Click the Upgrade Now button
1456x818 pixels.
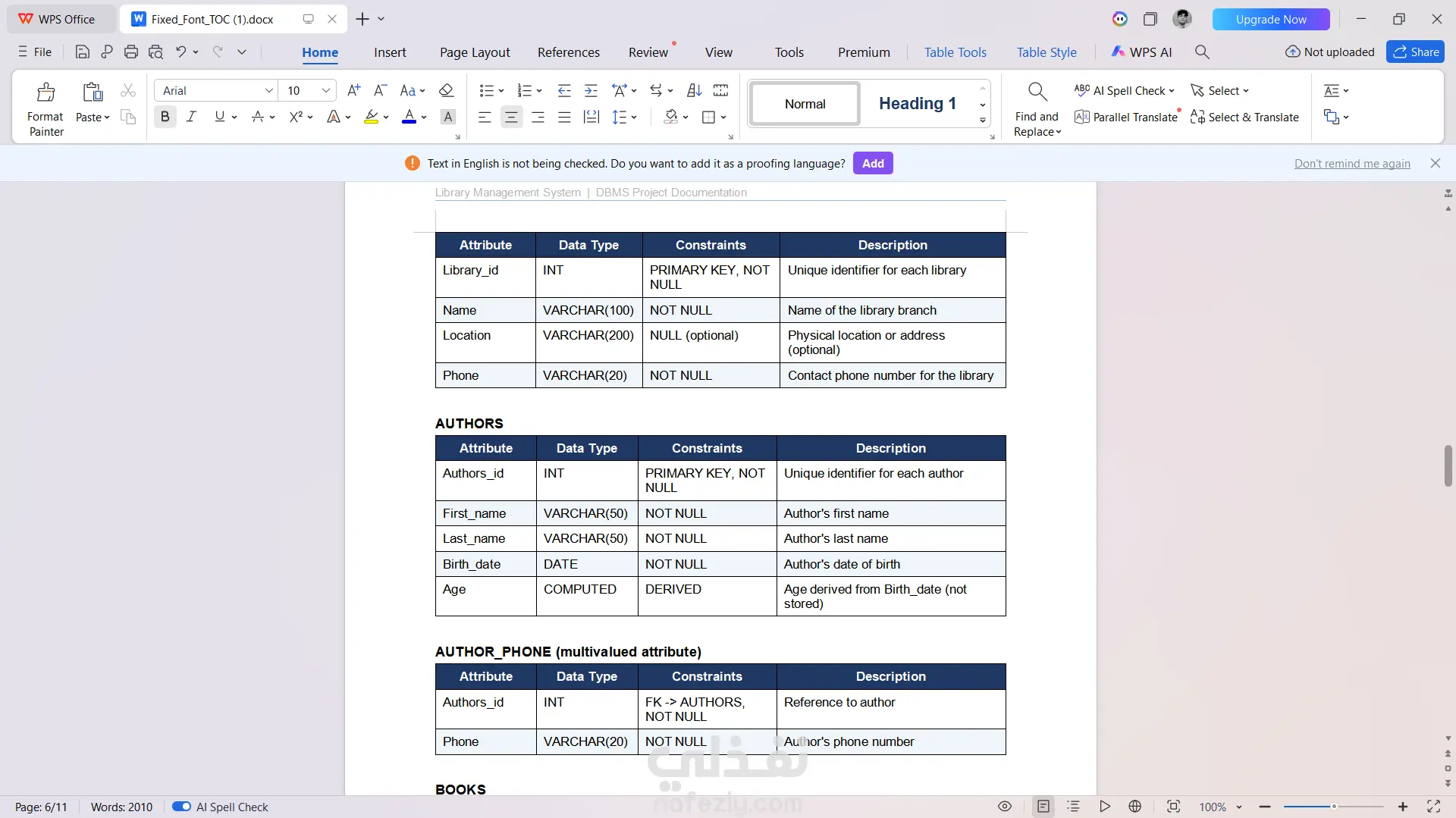(1271, 19)
